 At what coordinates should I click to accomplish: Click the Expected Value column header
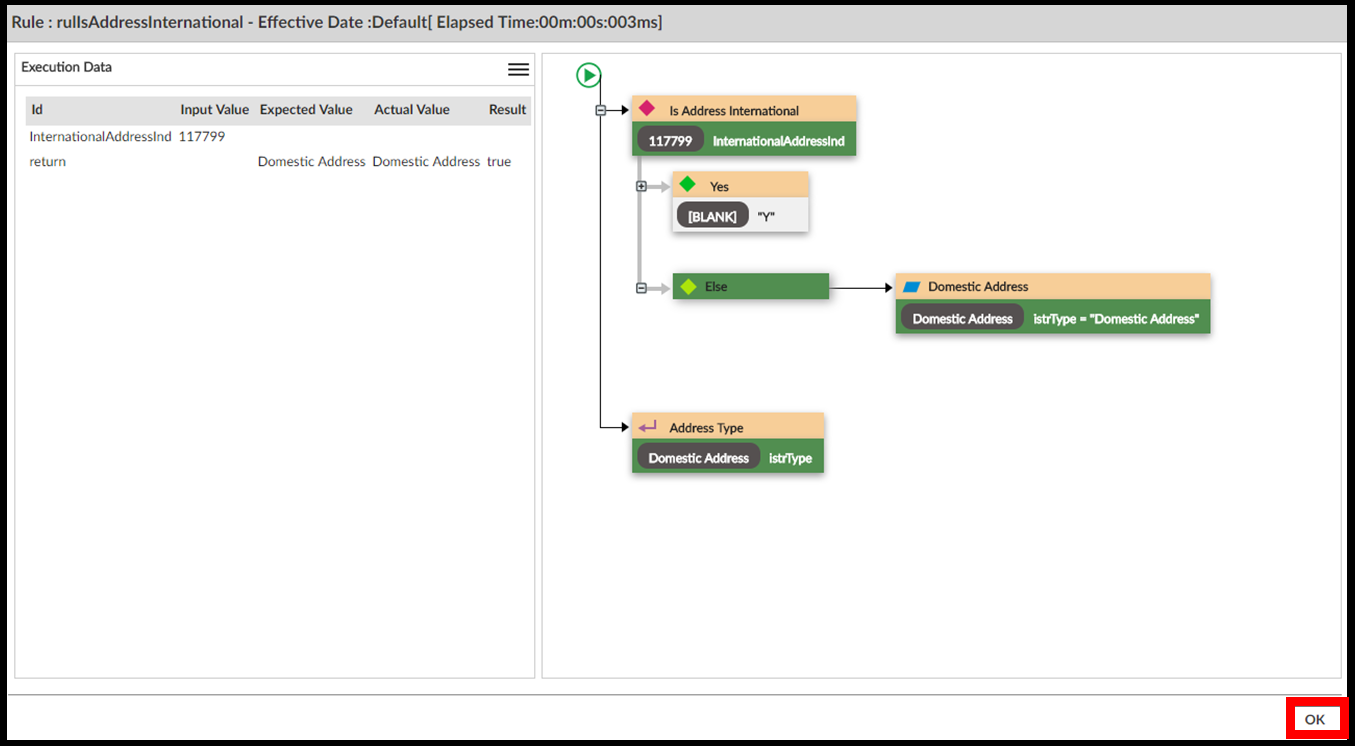(306, 110)
